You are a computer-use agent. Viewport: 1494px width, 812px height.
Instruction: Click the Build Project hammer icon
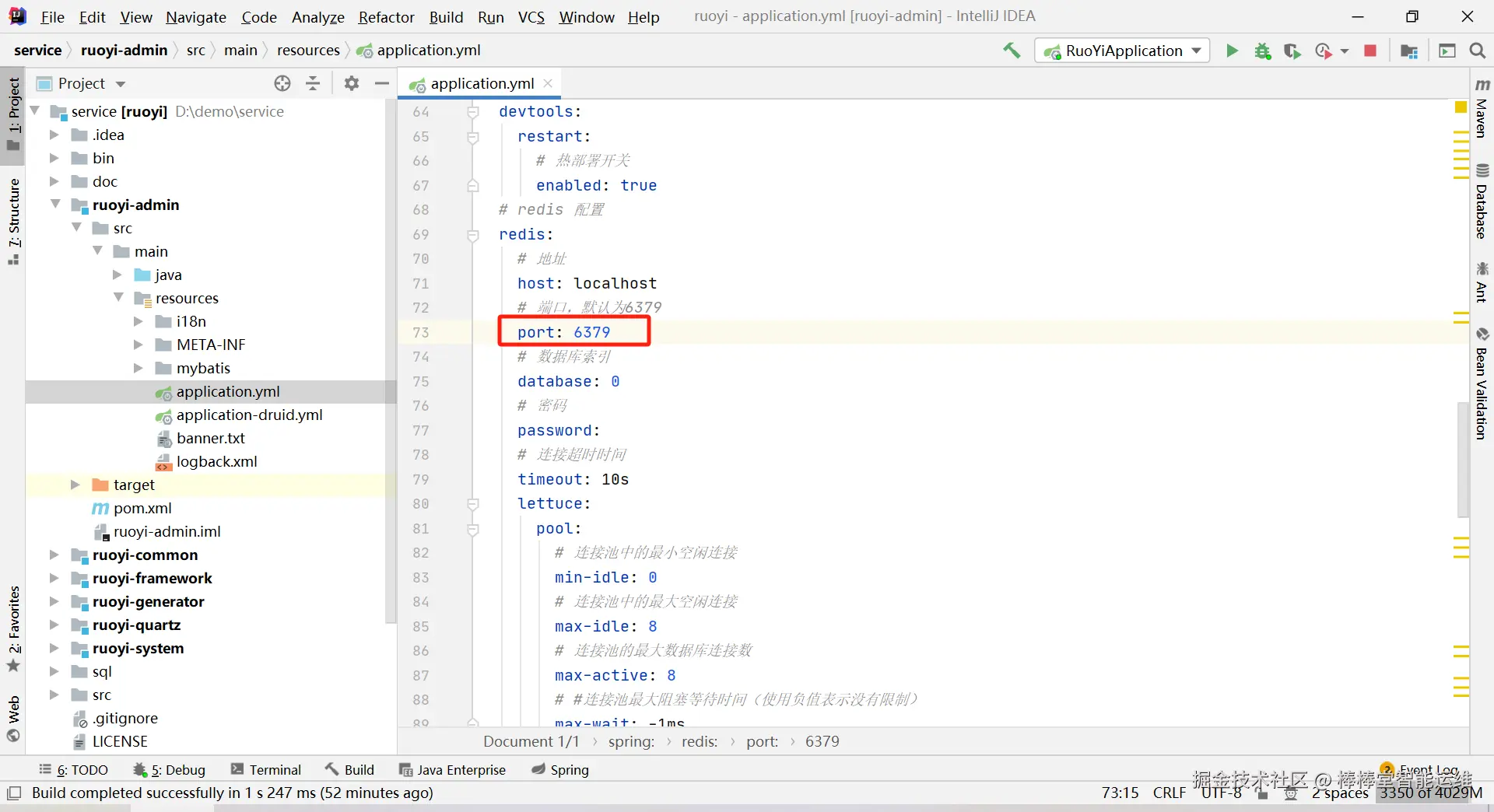pyautogui.click(x=1012, y=51)
